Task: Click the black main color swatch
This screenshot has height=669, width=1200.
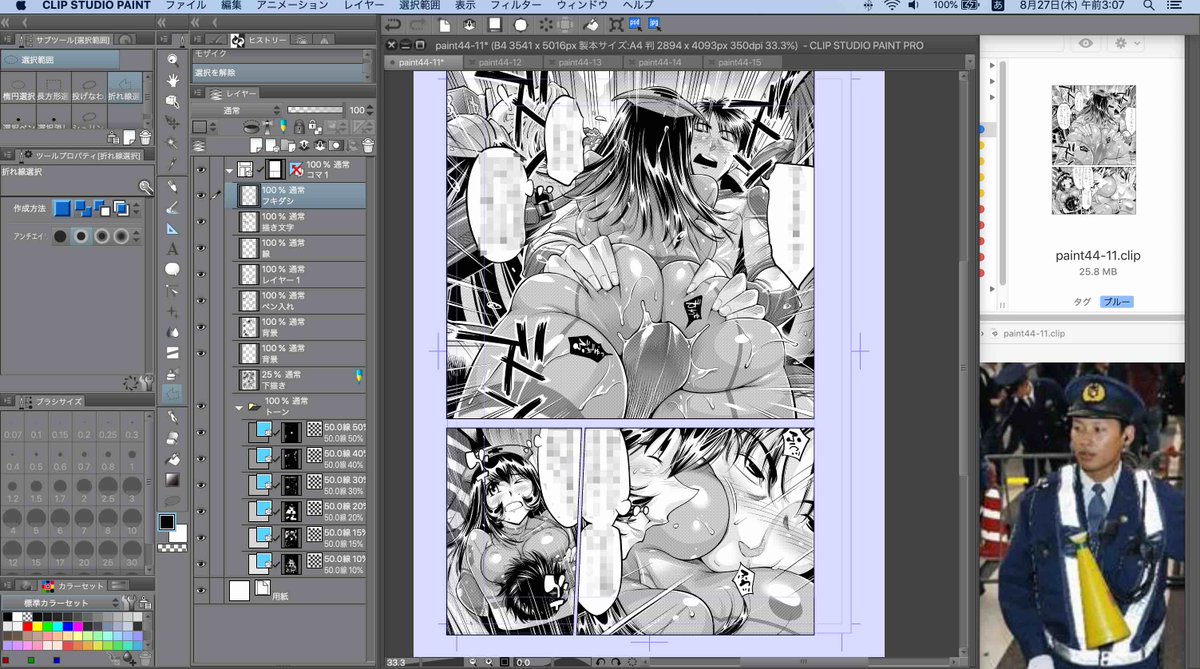Action: coord(168,522)
